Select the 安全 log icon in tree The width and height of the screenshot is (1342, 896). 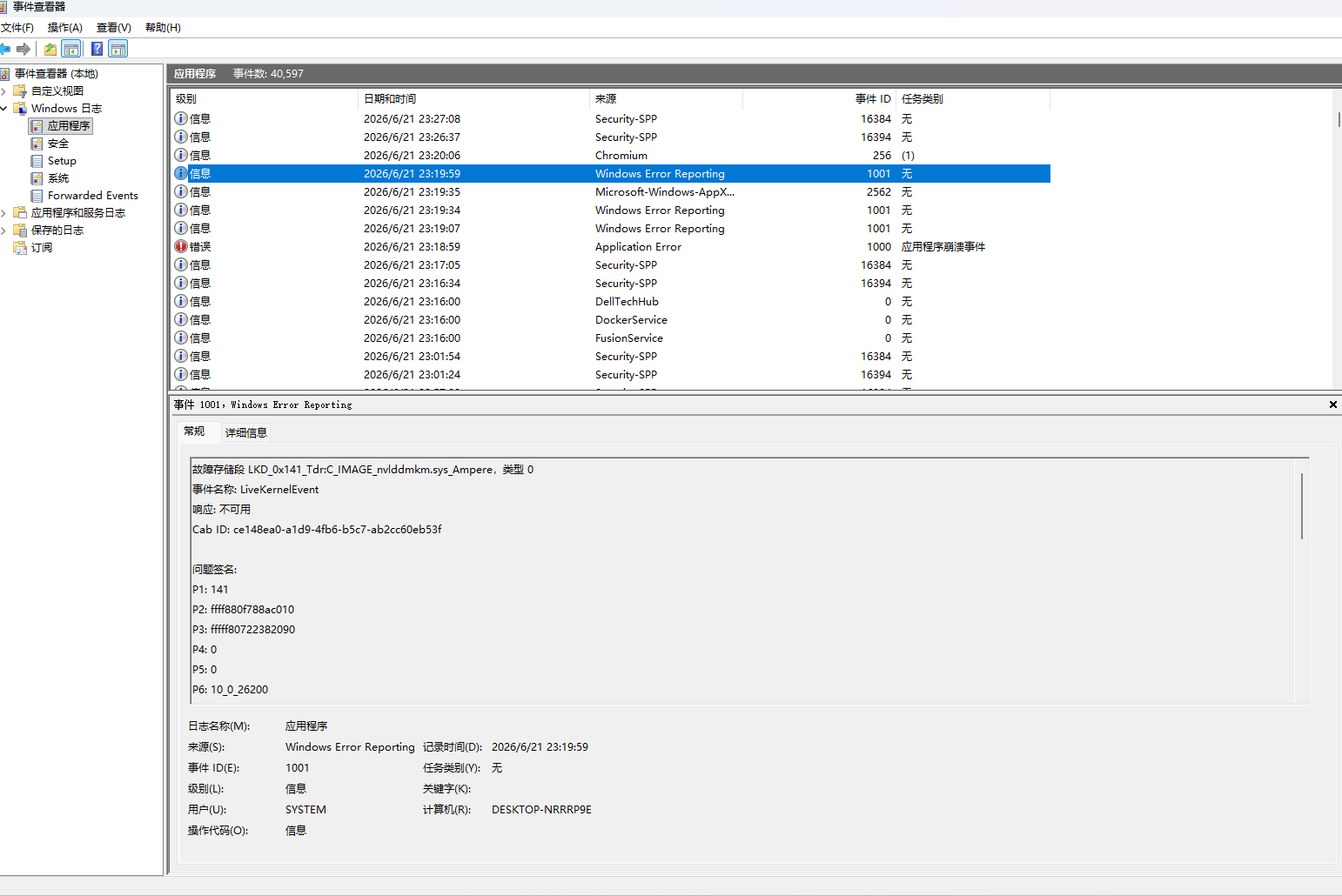pyautogui.click(x=37, y=144)
